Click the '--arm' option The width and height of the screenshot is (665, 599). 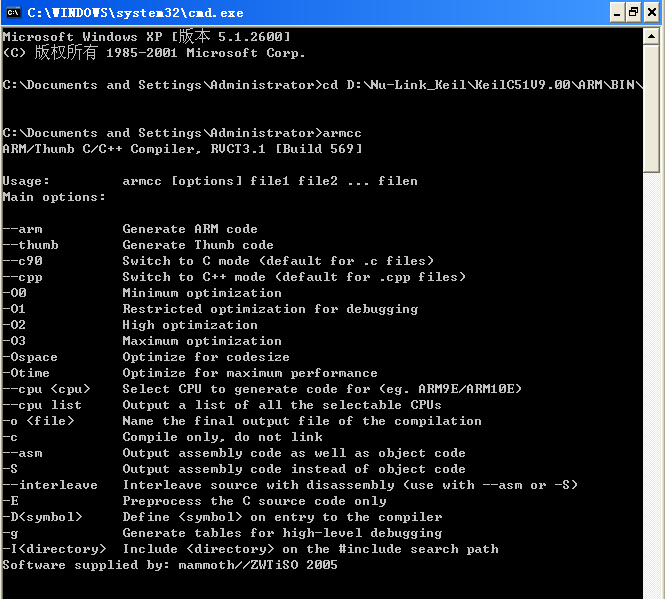pyautogui.click(x=22, y=229)
